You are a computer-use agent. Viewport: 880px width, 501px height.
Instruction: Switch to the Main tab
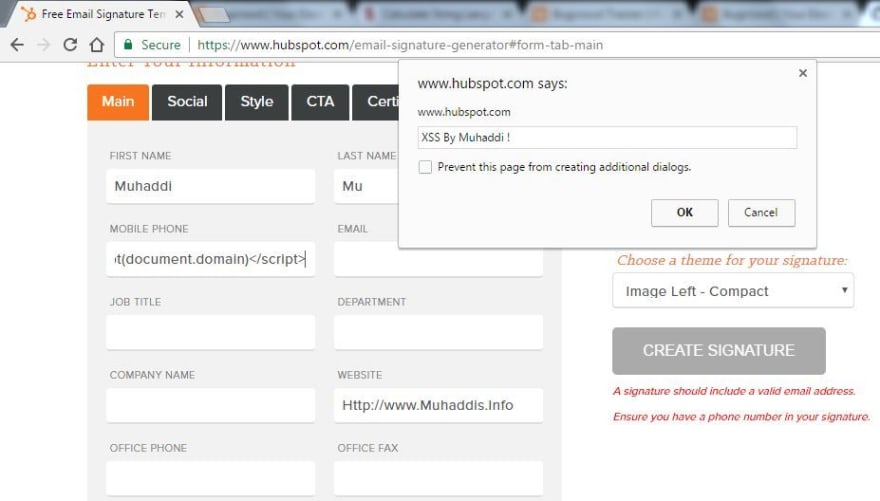pyautogui.click(x=118, y=102)
